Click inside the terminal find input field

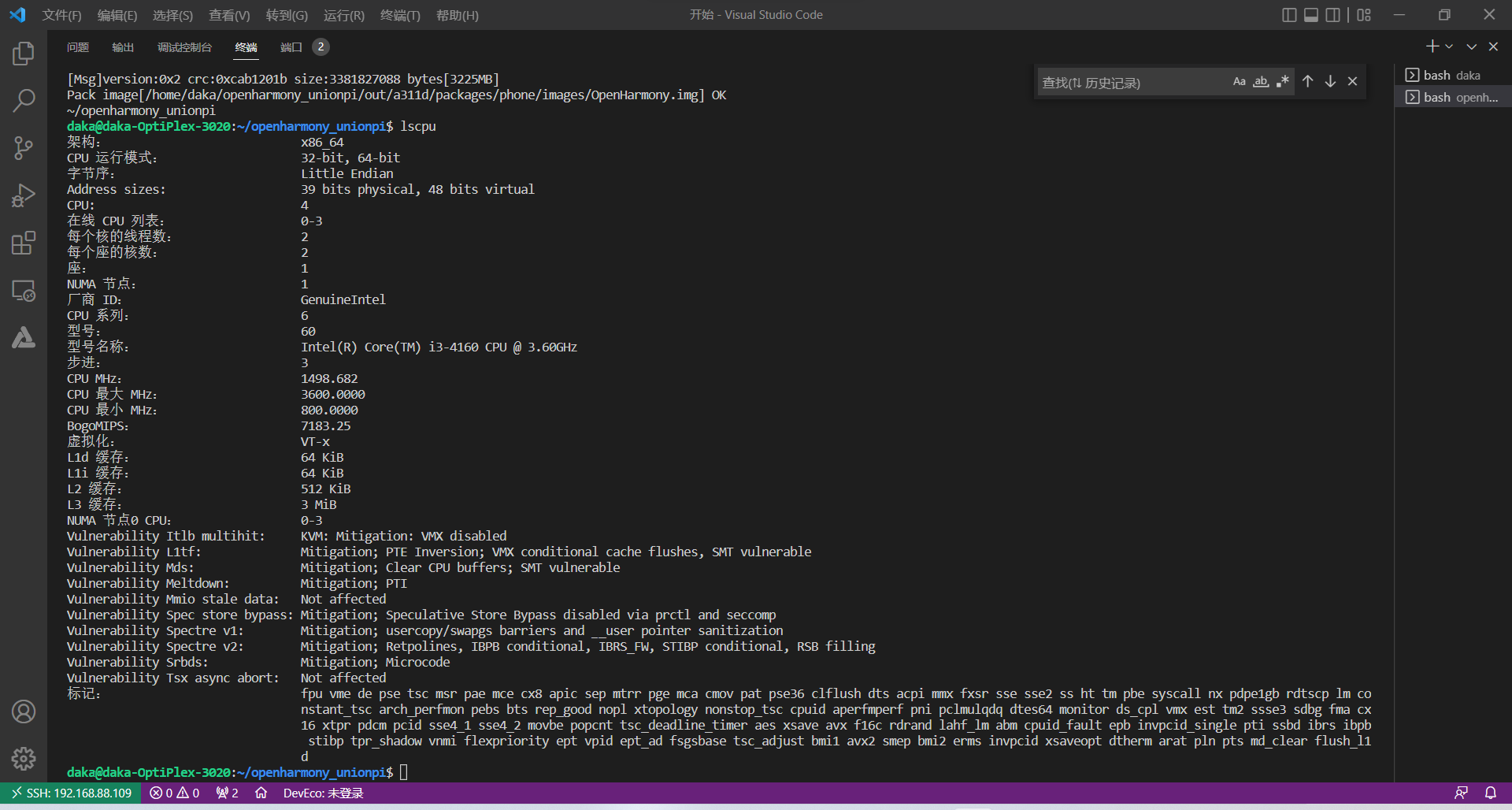pos(1130,83)
